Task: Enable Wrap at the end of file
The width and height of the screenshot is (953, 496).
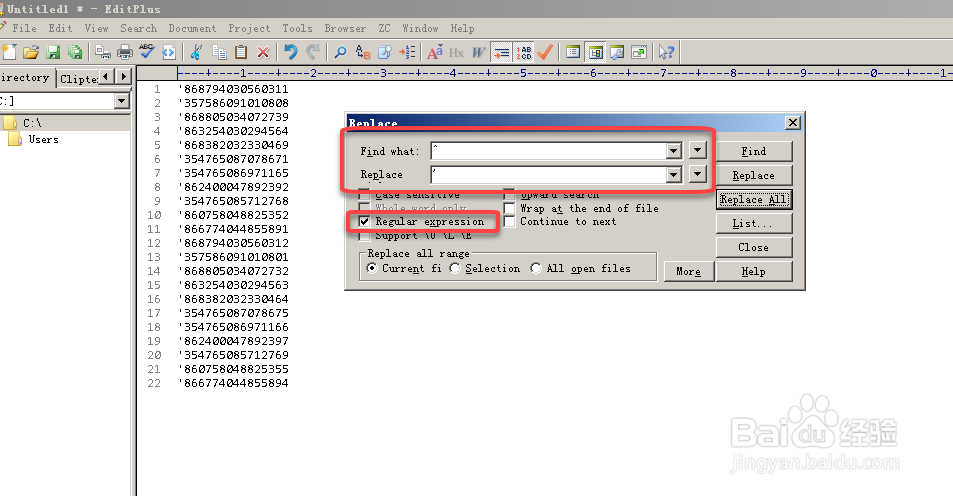Action: [509, 208]
